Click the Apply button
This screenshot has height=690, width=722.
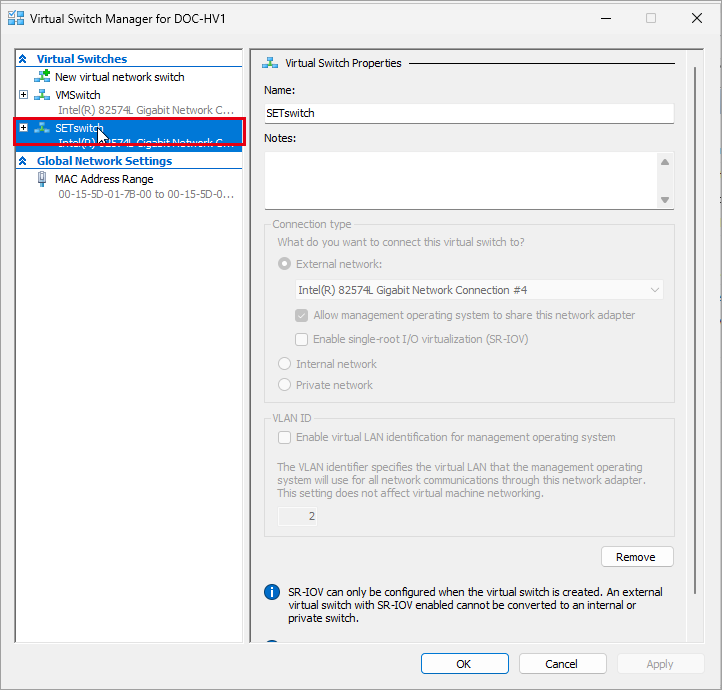tap(660, 664)
